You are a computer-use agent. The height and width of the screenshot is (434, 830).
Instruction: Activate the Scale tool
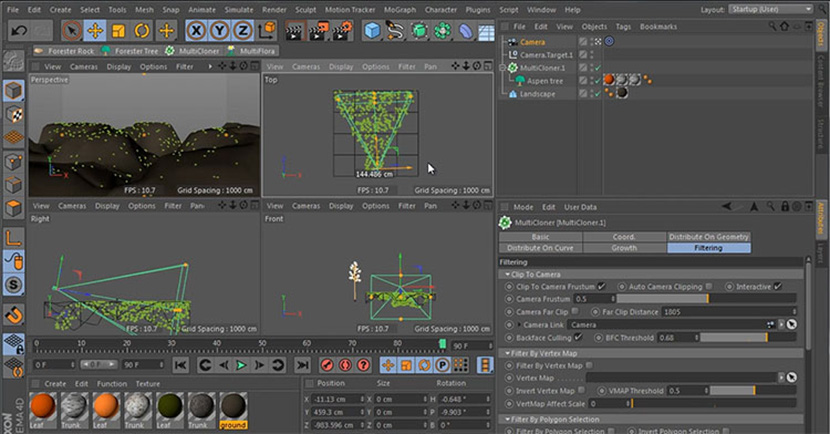pyautogui.click(x=118, y=31)
